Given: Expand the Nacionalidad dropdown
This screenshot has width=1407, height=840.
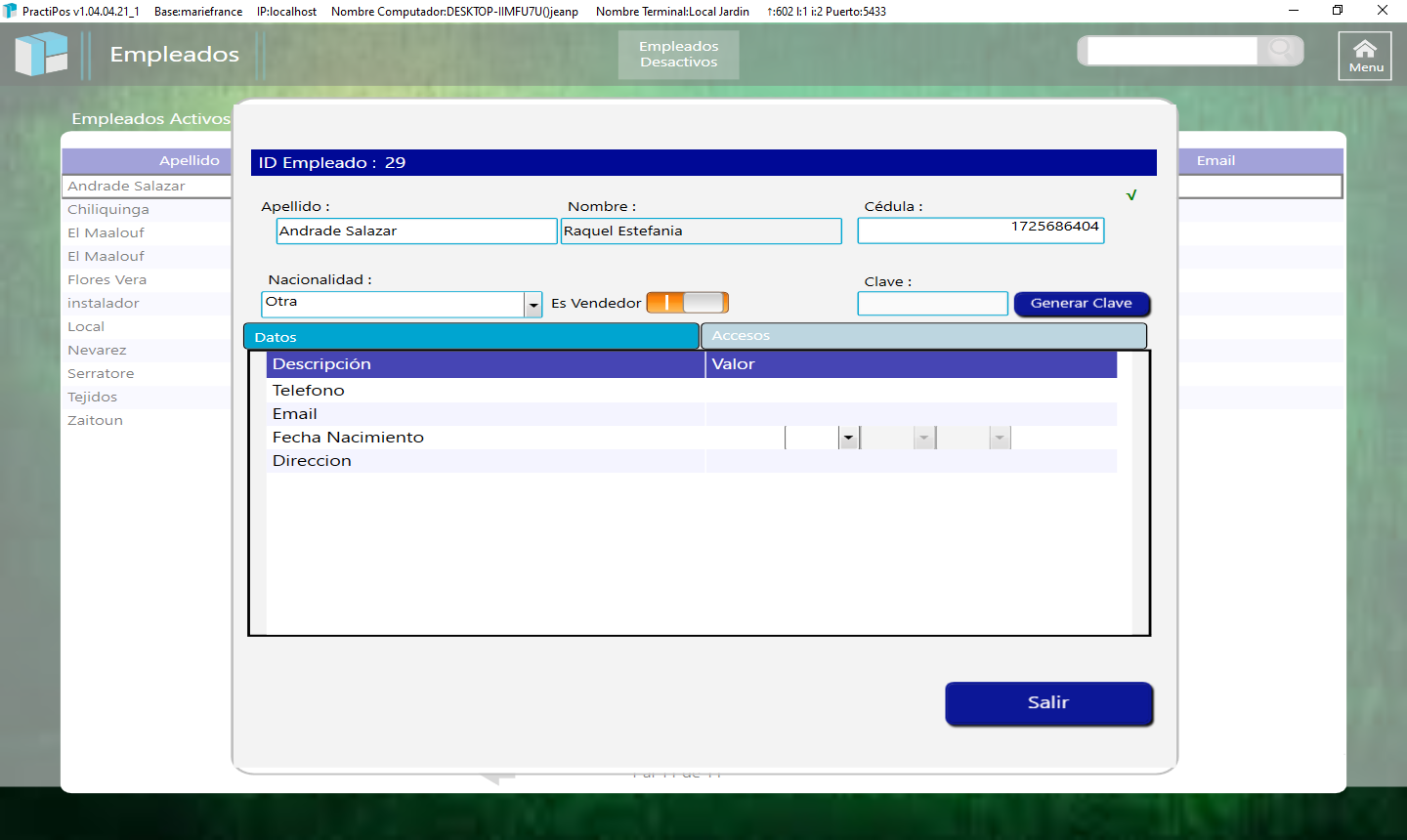Looking at the screenshot, I should click(533, 305).
